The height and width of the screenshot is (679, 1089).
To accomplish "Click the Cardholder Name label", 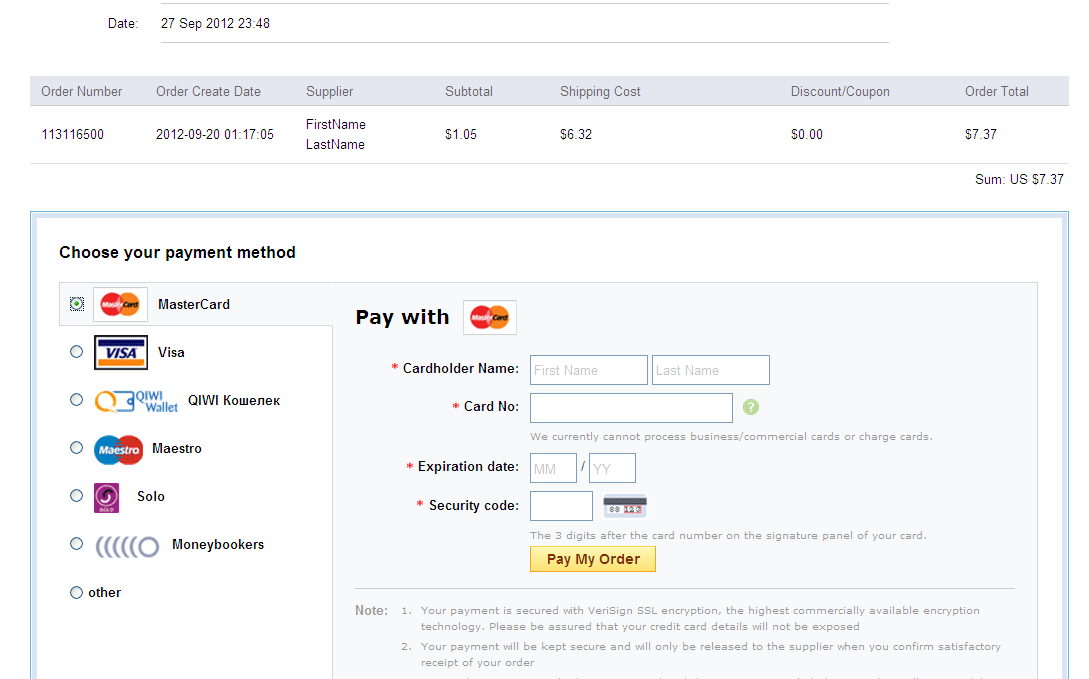I will point(460,369).
